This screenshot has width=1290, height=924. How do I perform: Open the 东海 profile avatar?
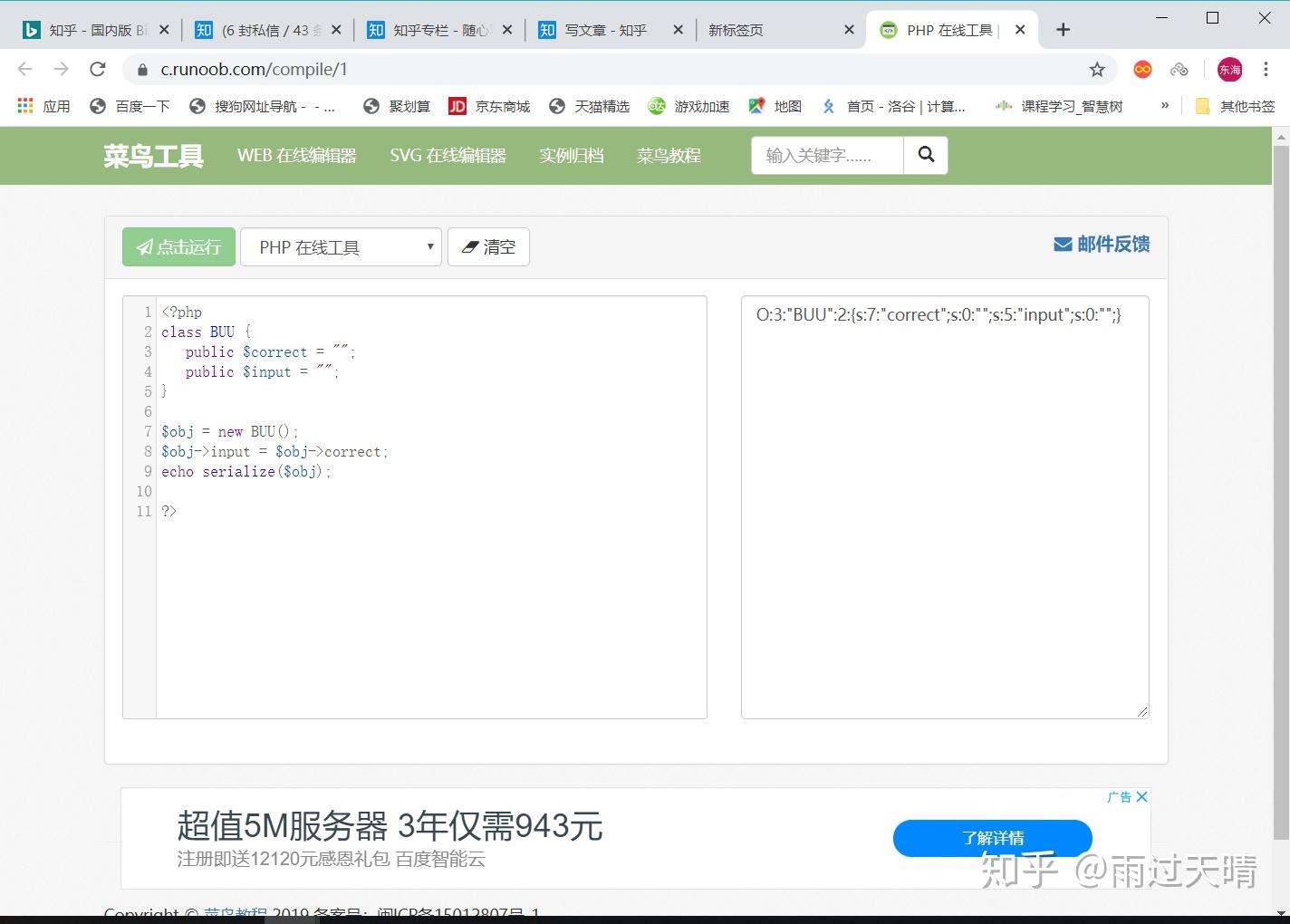coord(1229,70)
